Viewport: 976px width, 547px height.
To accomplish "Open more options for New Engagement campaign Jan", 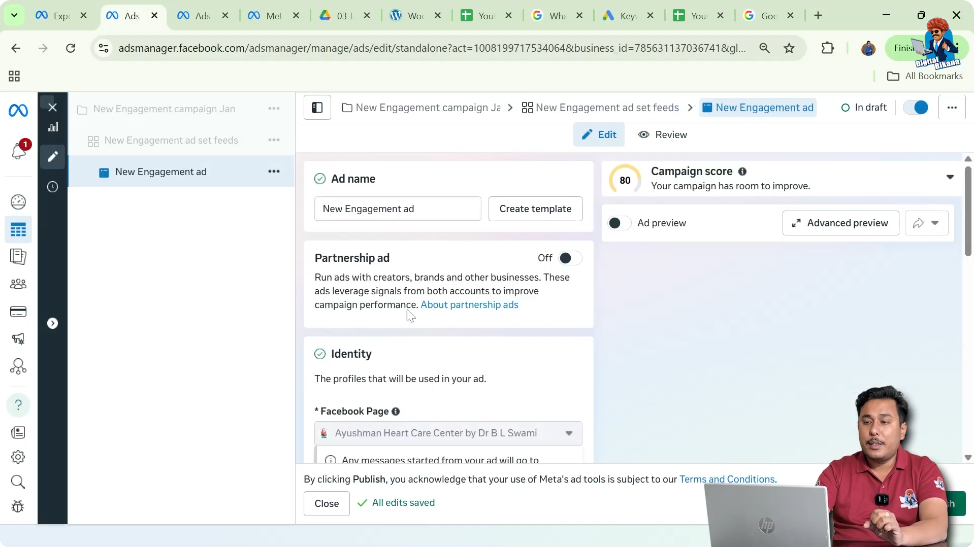I will click(274, 108).
